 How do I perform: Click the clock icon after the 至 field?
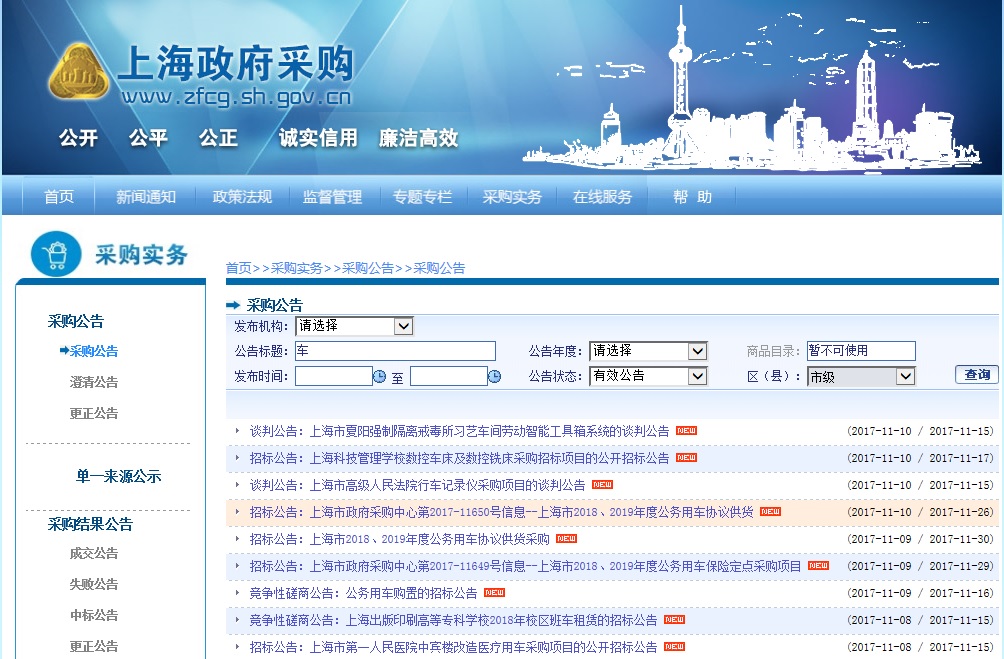point(494,376)
